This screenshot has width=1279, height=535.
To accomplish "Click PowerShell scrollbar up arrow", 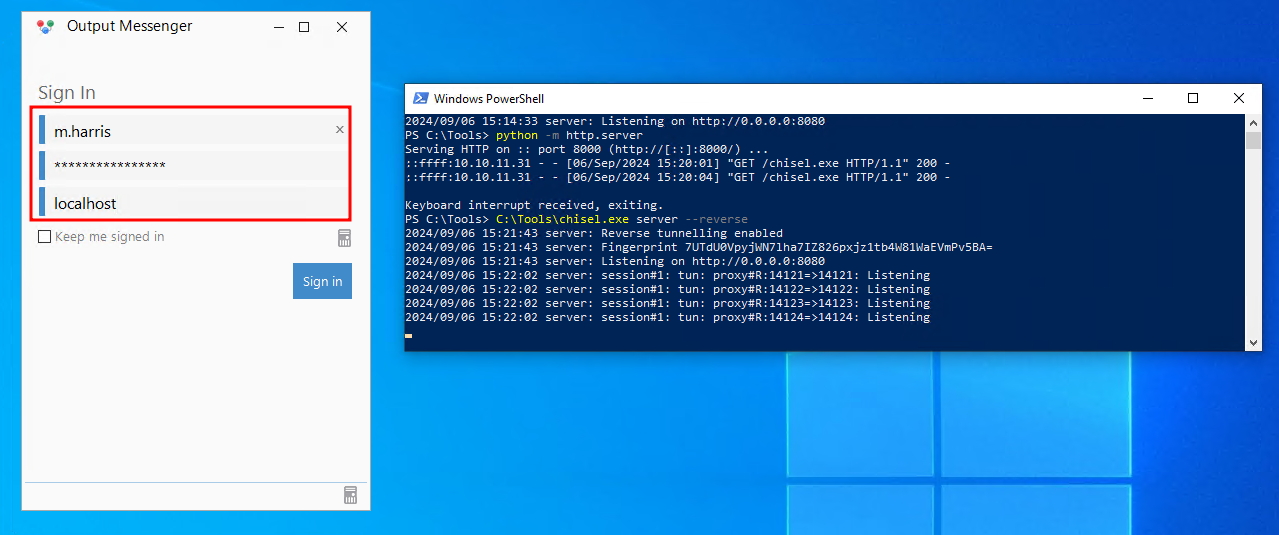I will pyautogui.click(x=1253, y=122).
